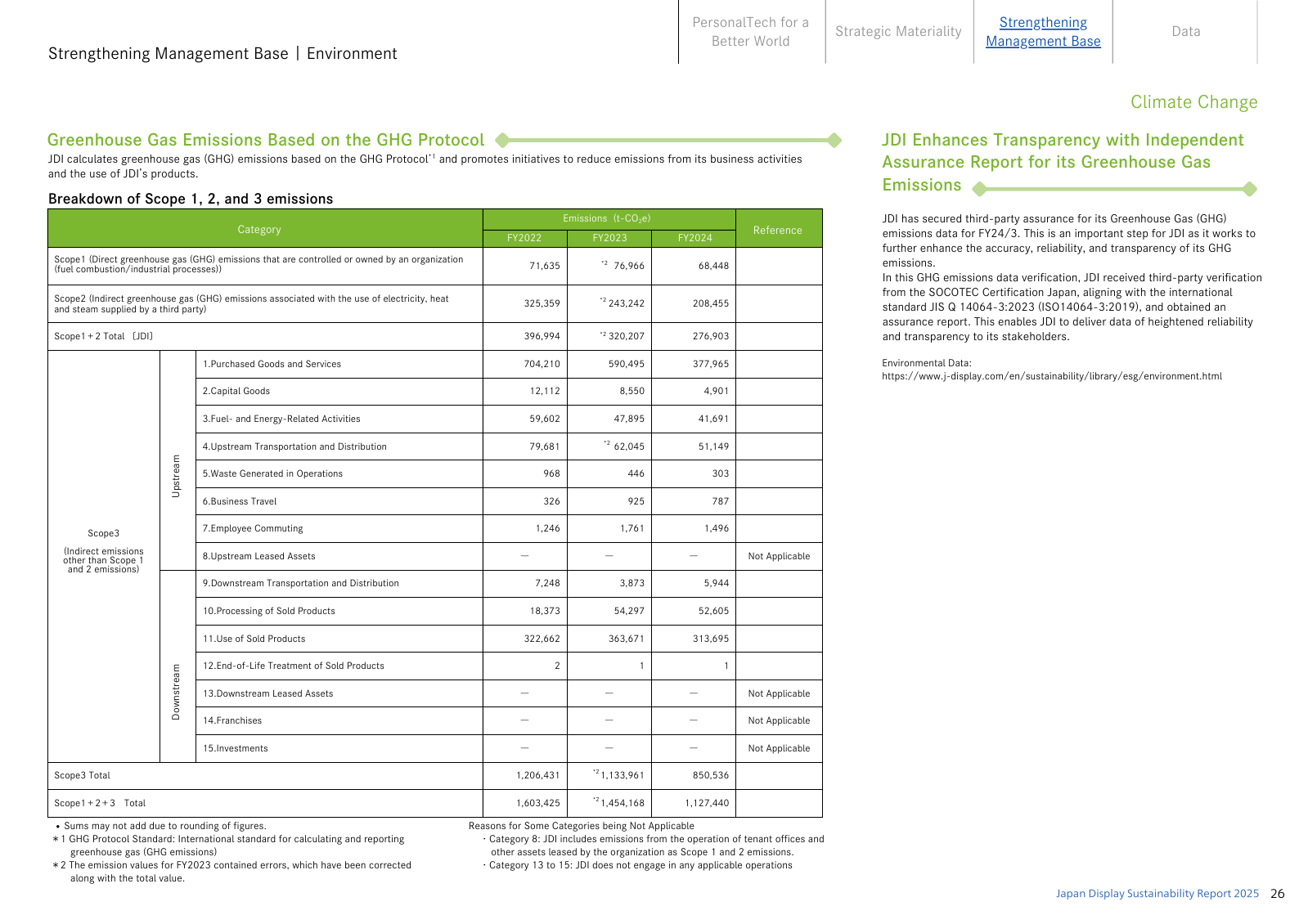The width and height of the screenshot is (1308, 924).
Task: Select the Downstream Transportation and Distribution label
Action: [x=301, y=583]
